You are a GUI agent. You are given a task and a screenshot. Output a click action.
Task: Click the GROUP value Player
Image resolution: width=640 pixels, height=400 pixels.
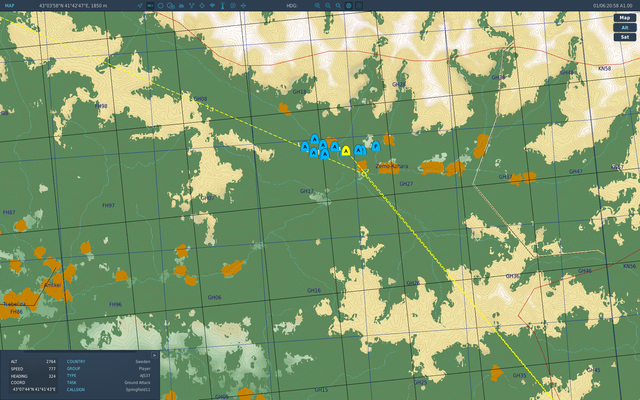(144, 369)
